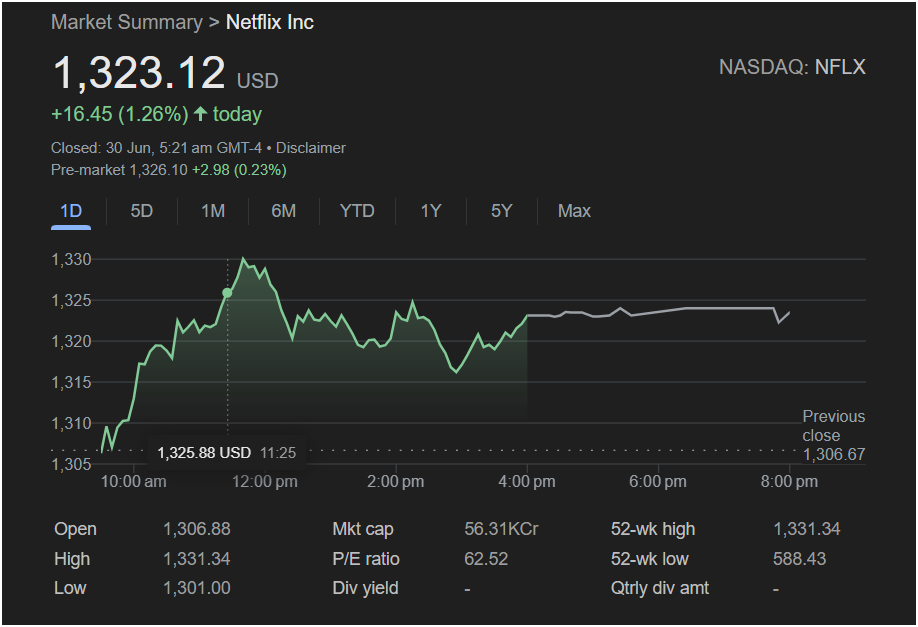Click the 1,325.88 USD tooltip value
This screenshot has width=918, height=627.
click(204, 453)
